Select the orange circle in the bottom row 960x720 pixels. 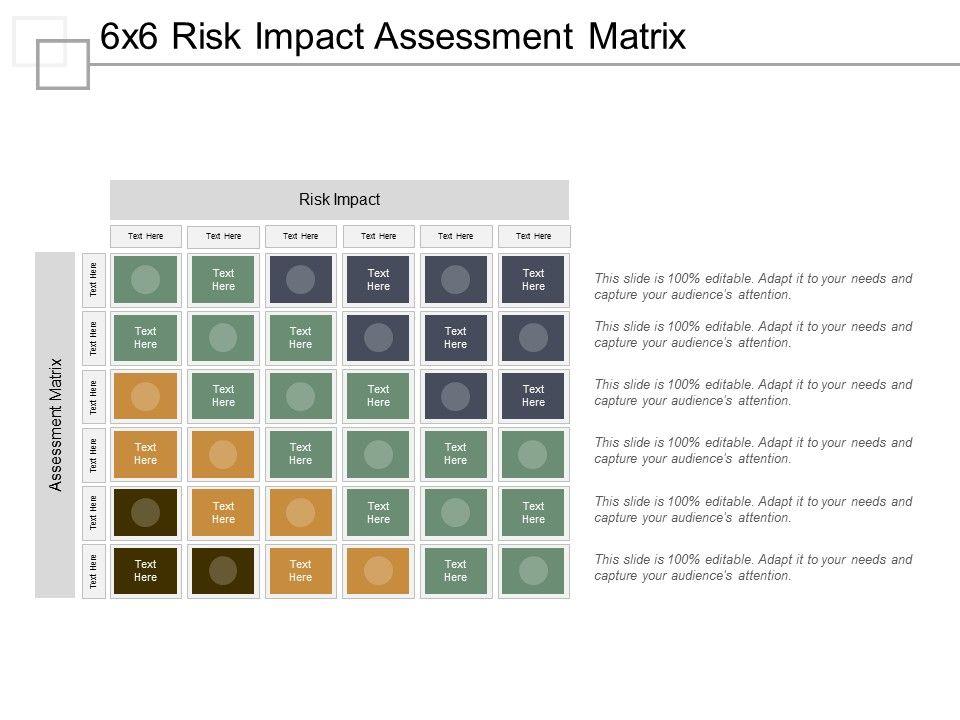click(378, 570)
